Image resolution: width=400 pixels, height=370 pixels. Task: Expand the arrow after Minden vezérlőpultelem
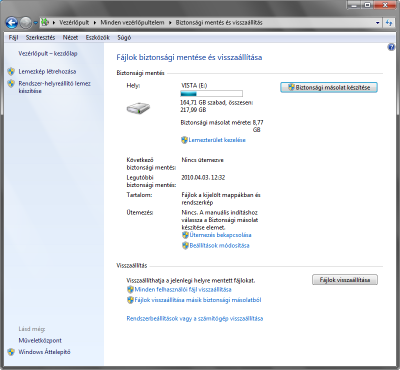click(x=170, y=23)
